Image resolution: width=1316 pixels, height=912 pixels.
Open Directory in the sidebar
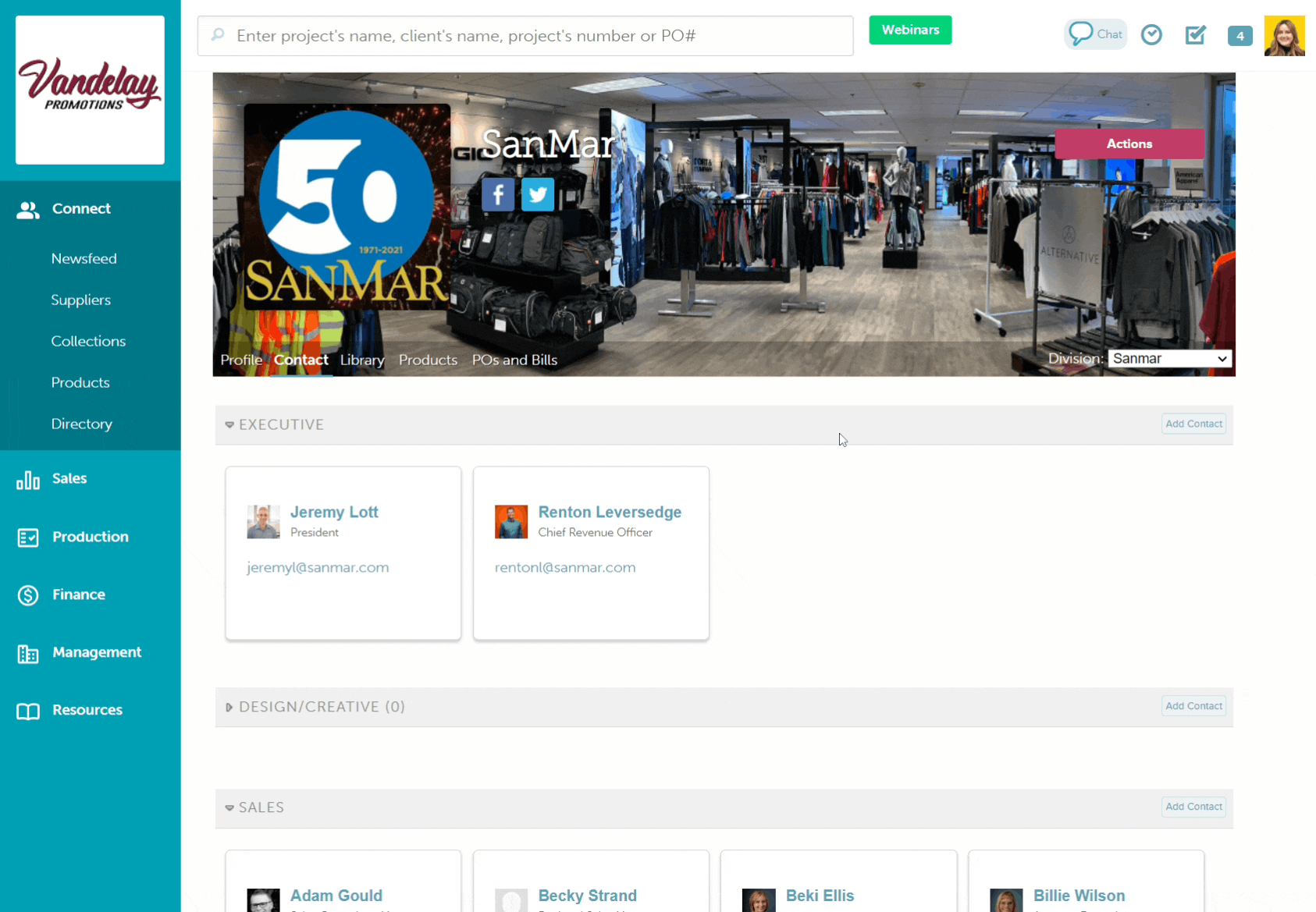tap(82, 424)
